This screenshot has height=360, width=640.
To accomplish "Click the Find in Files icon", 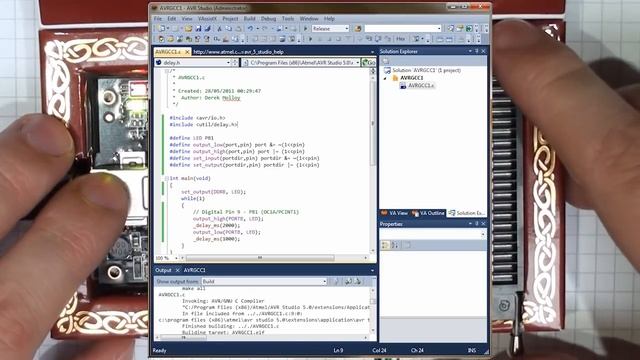I will point(358,29).
